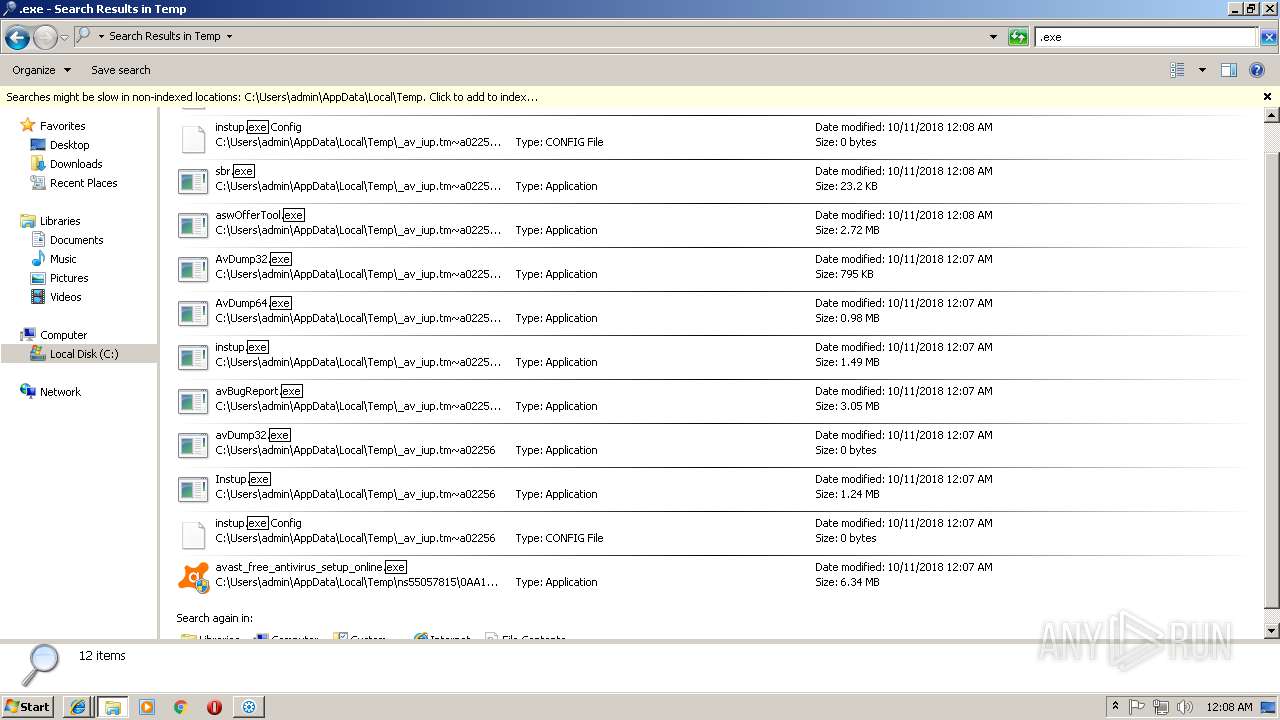Select Libraries in the navigation pane
The height and width of the screenshot is (720, 1280).
pos(60,221)
